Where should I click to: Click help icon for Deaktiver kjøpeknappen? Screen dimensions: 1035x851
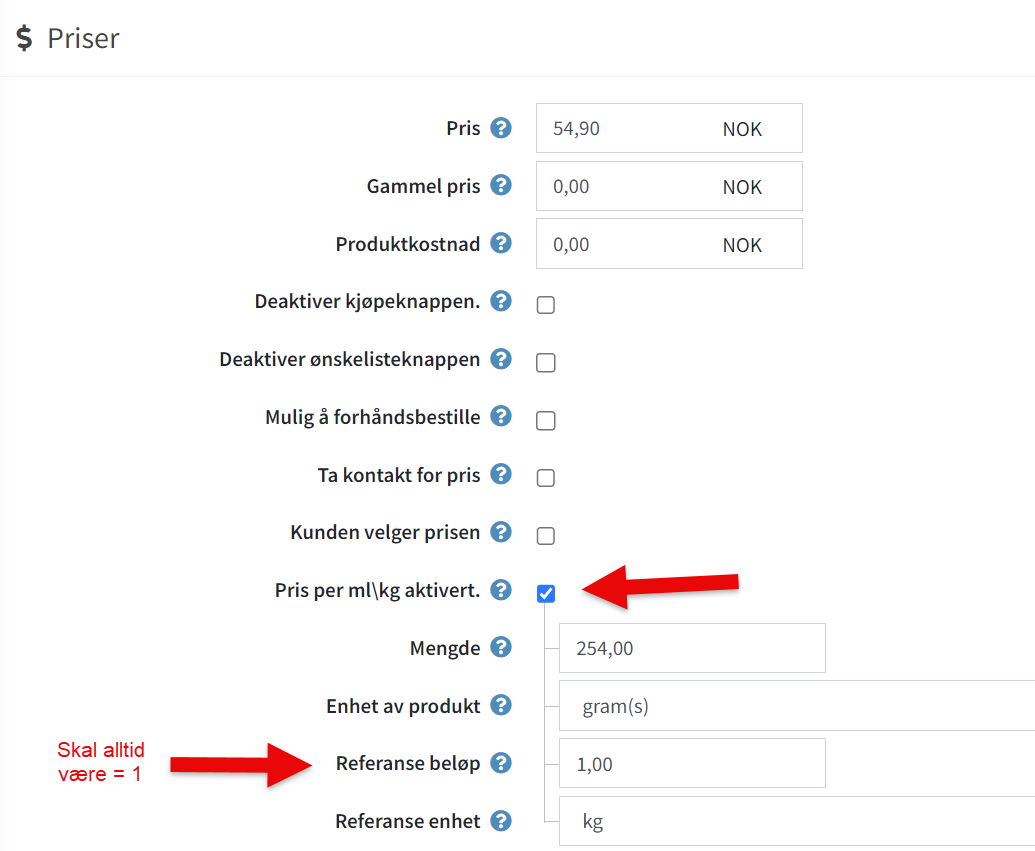pos(501,301)
